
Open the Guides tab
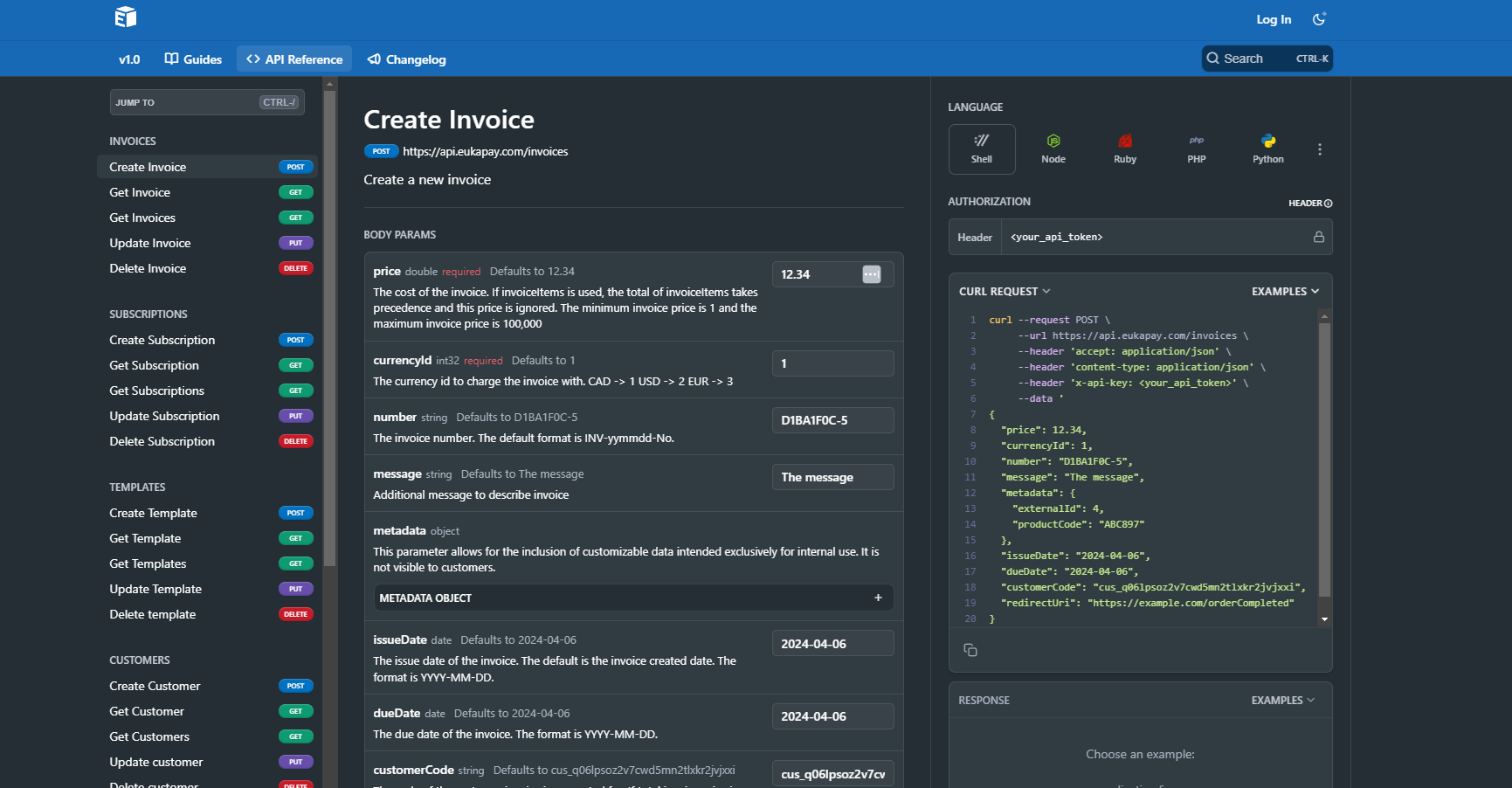click(193, 59)
